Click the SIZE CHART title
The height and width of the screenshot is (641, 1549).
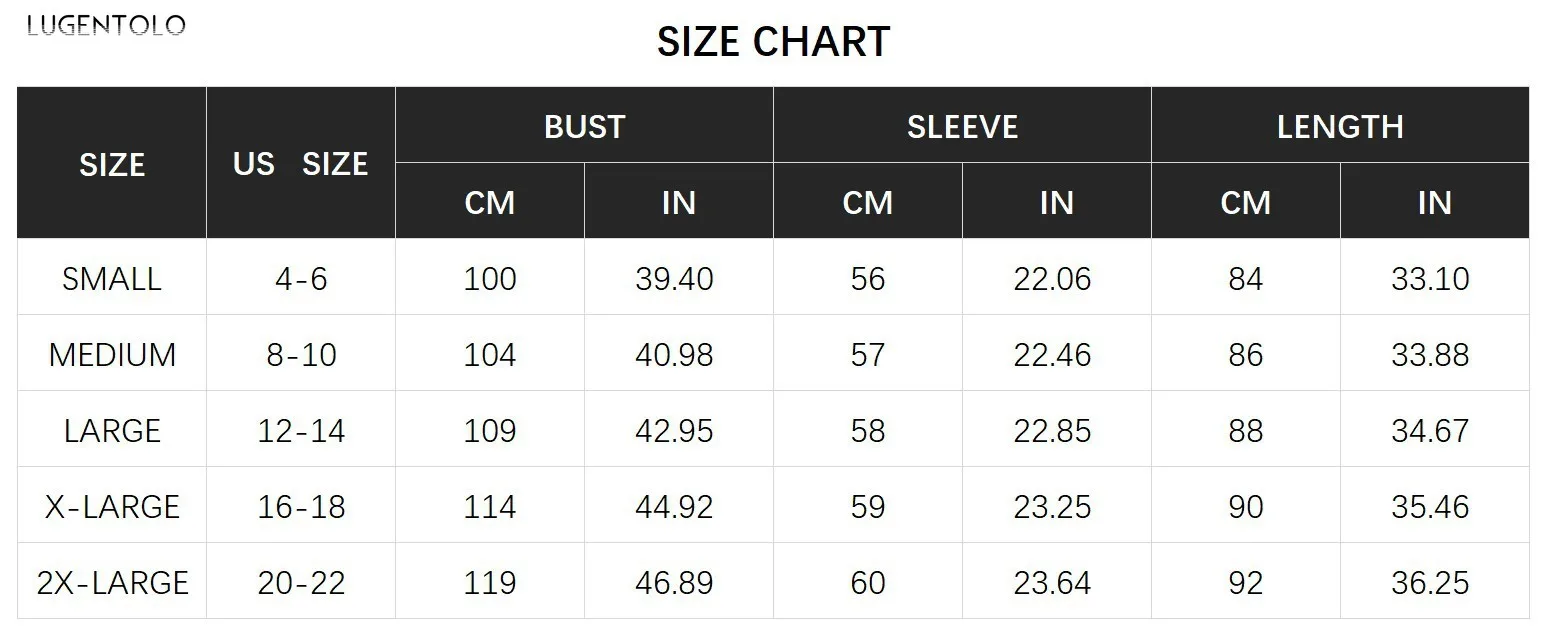[773, 42]
